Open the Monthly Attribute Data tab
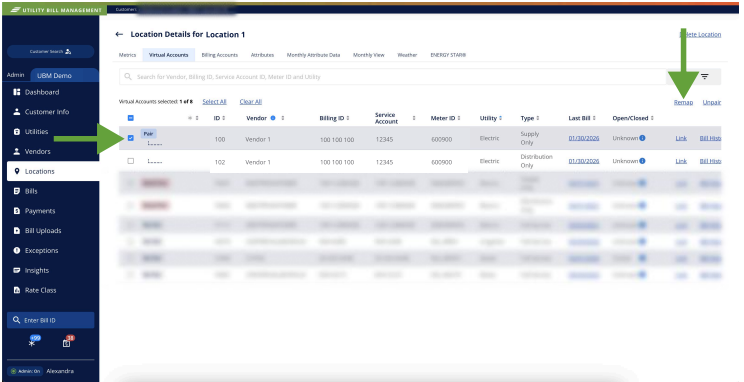Image resolution: width=744 pixels, height=382 pixels. (x=313, y=55)
